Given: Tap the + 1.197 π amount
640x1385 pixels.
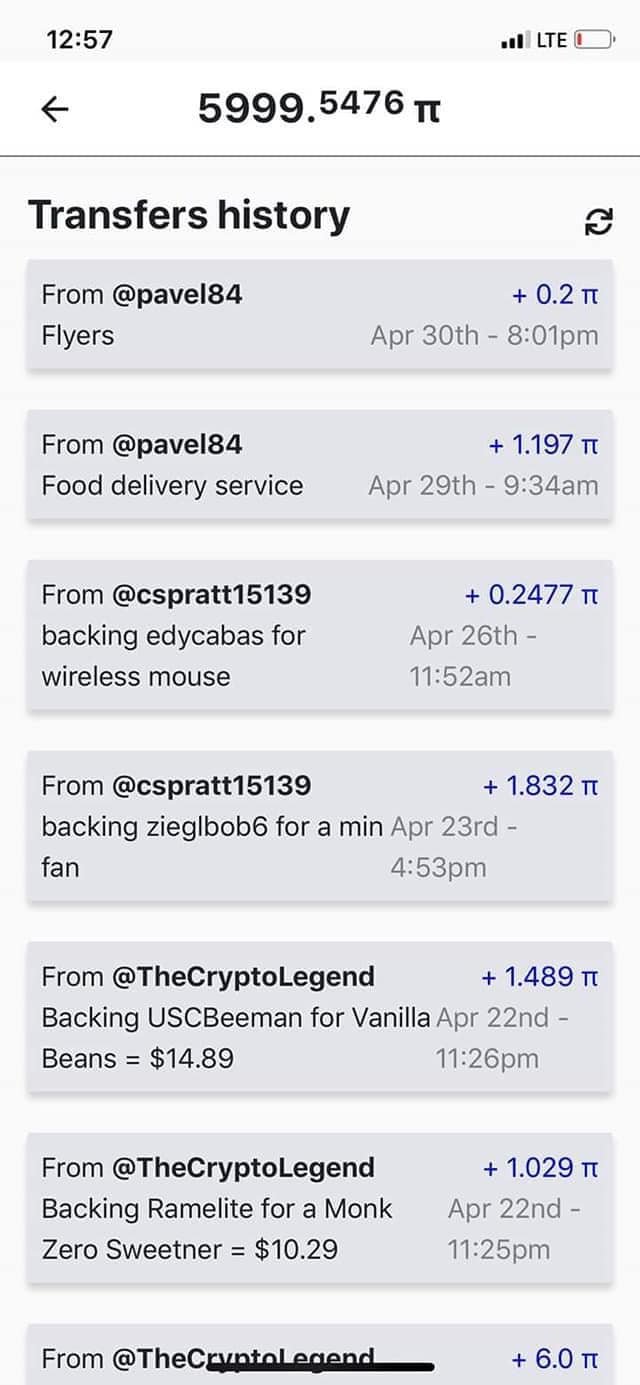Looking at the screenshot, I should pos(543,445).
